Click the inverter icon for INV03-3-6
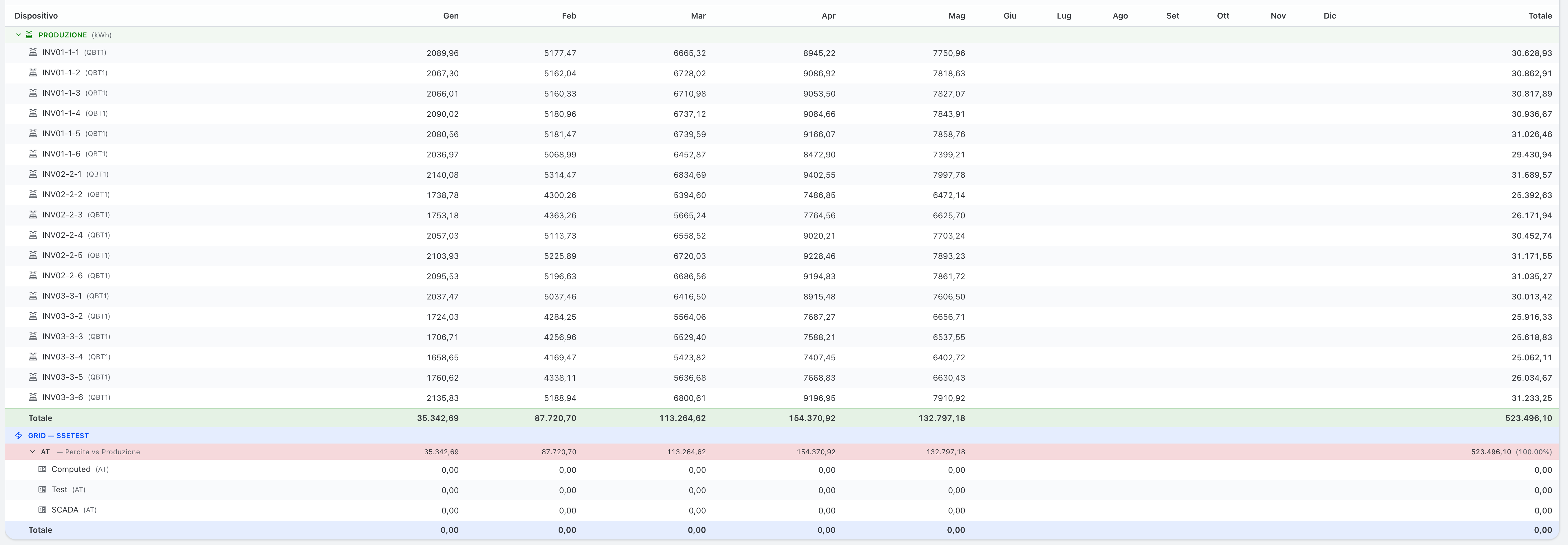 pos(33,398)
